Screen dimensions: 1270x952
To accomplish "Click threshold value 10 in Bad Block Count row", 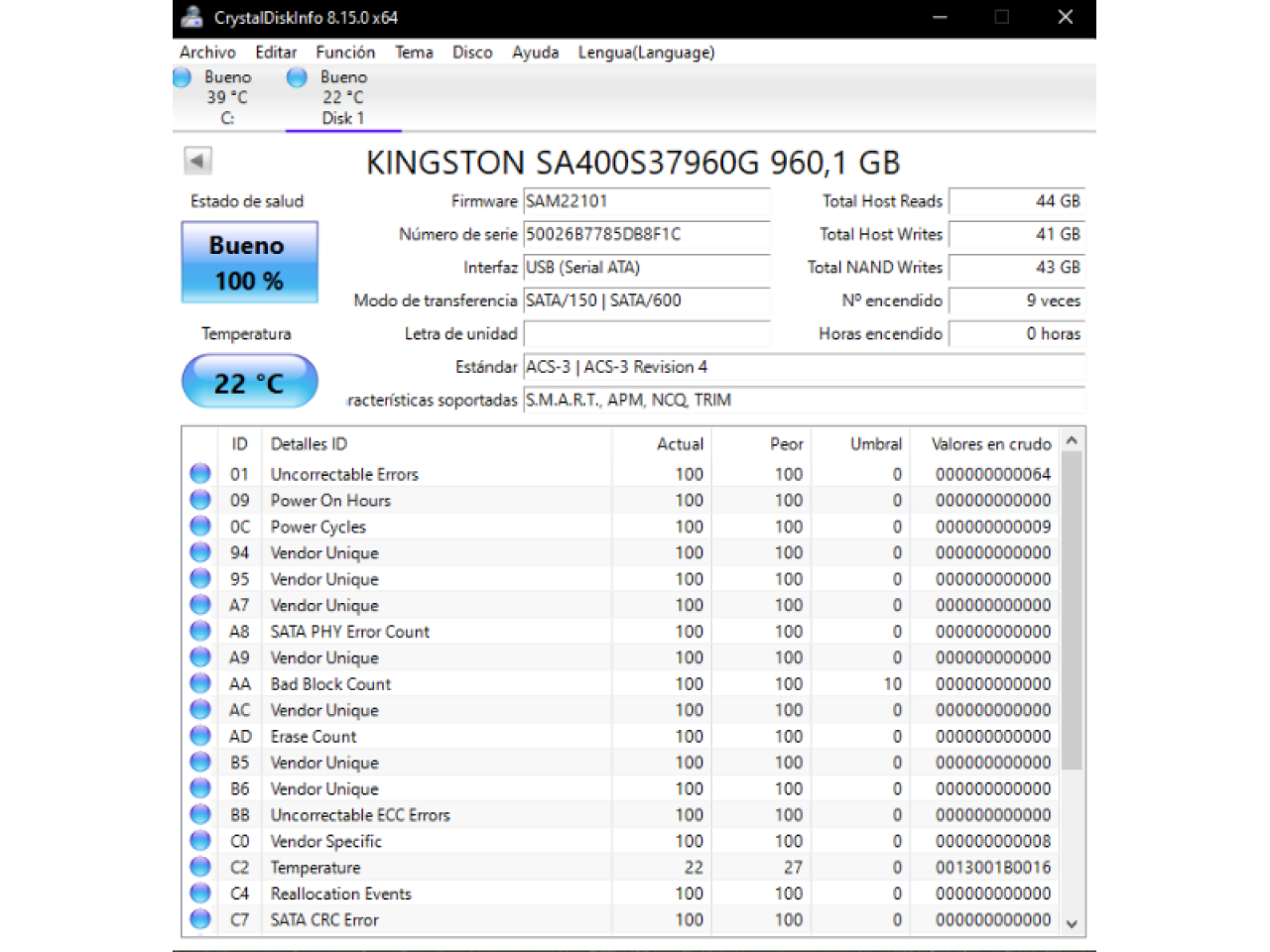I will 893,684.
